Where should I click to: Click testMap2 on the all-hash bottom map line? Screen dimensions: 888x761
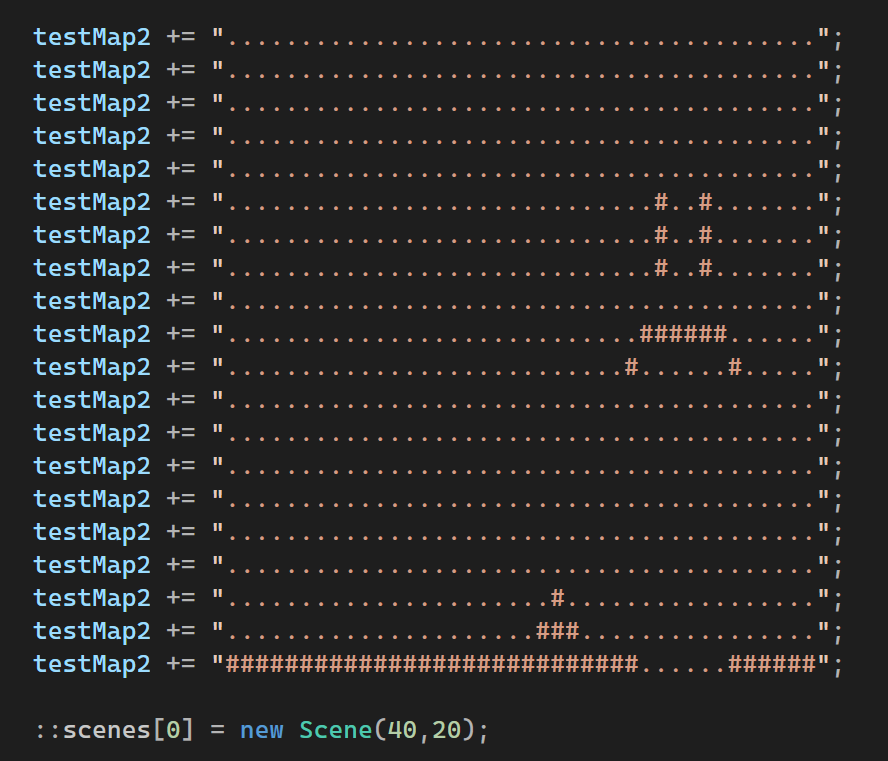[x=92, y=663]
